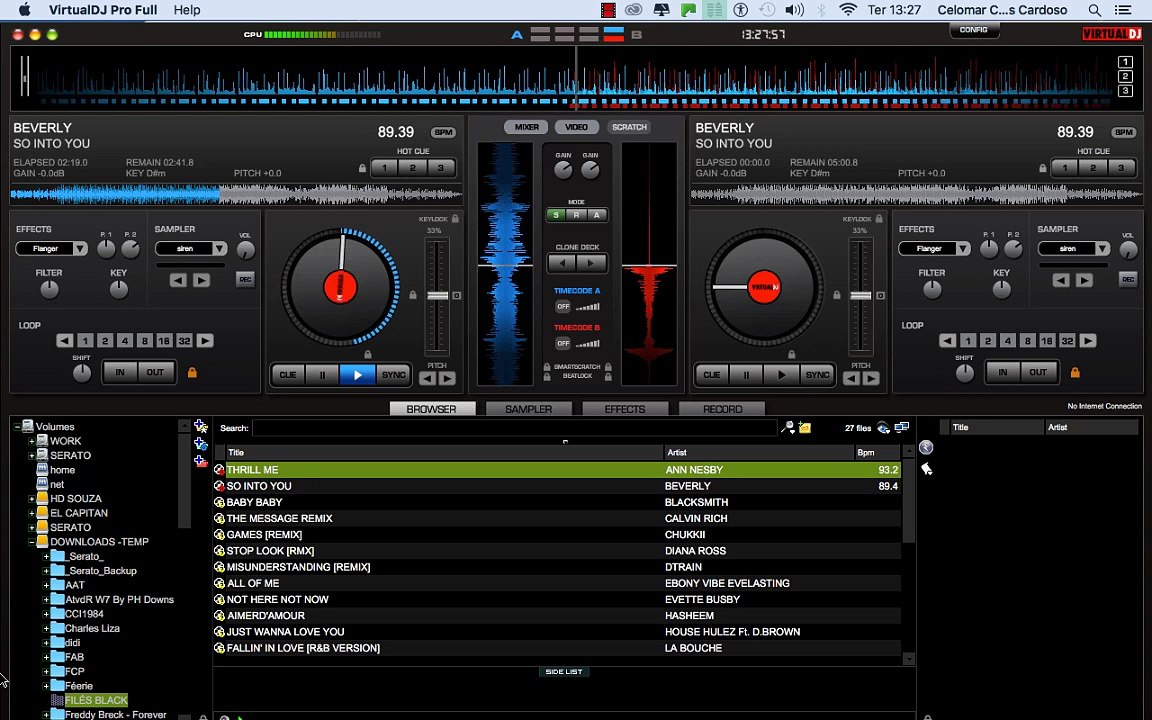Select mode S button
1152x720 pixels.
click(556, 215)
